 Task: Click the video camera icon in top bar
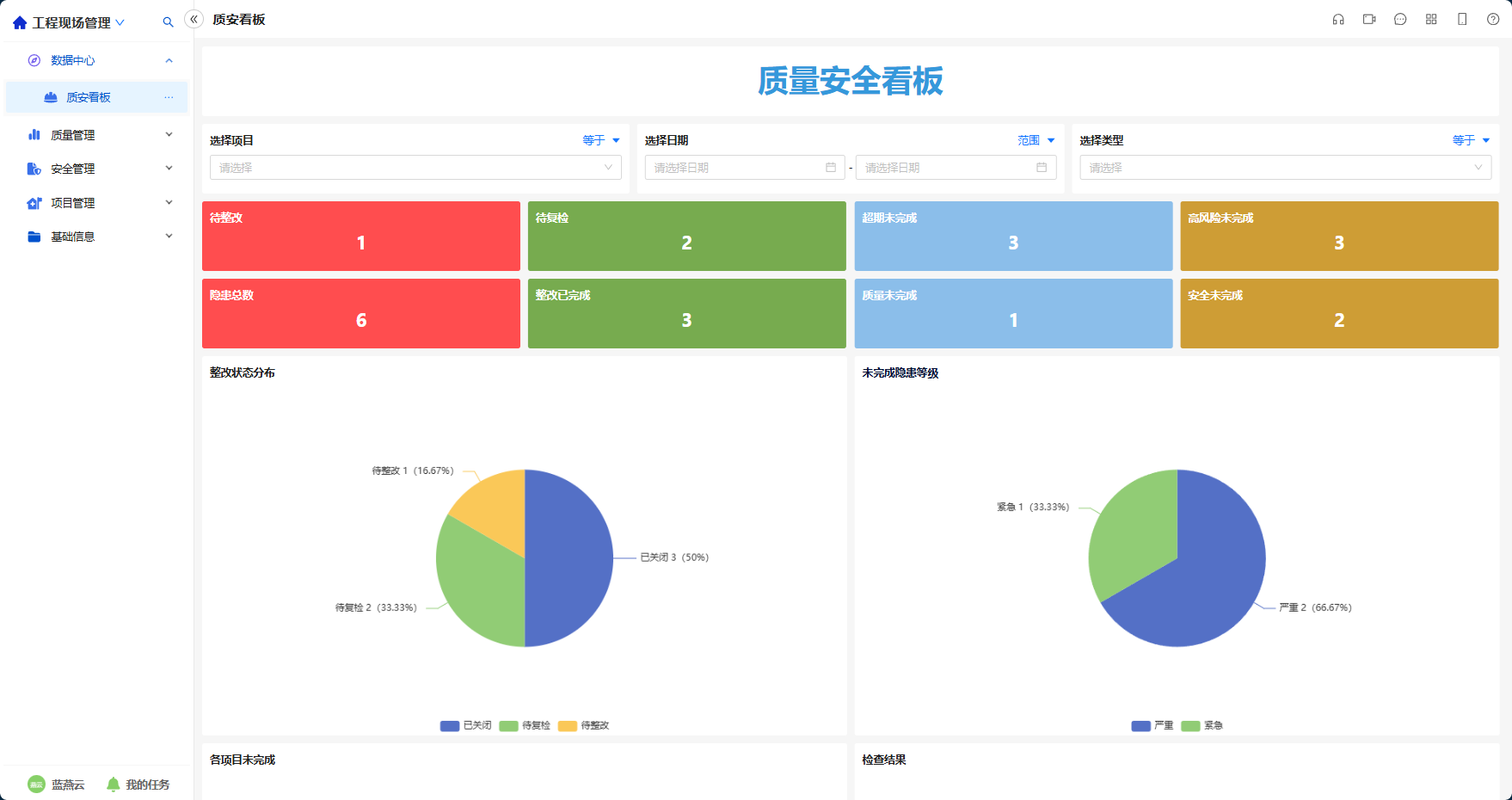click(x=1369, y=19)
